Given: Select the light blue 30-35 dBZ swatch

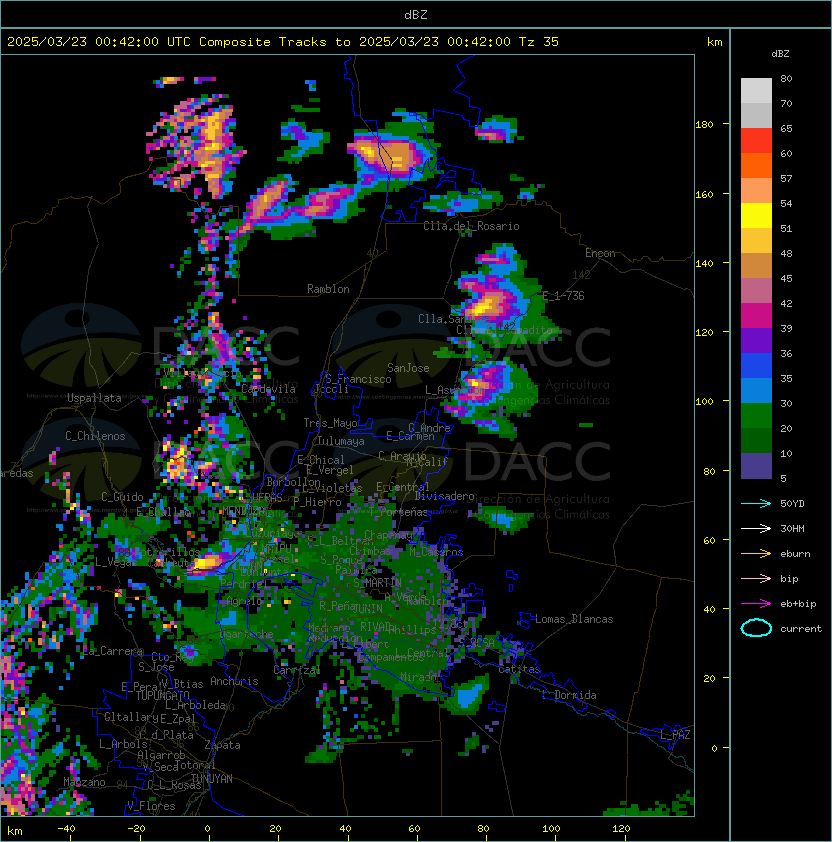Looking at the screenshot, I should 756,391.
